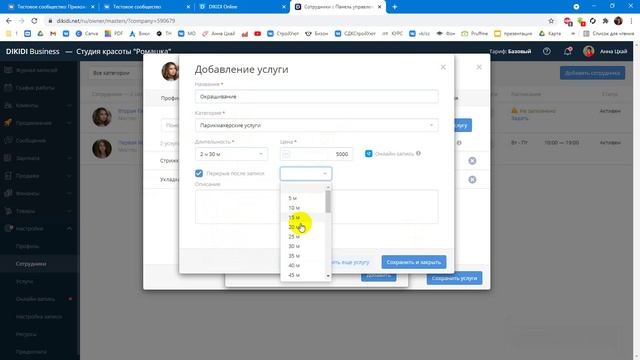Toggle the Онлайн запись checkbox
This screenshot has width=640, height=360.
pos(369,153)
